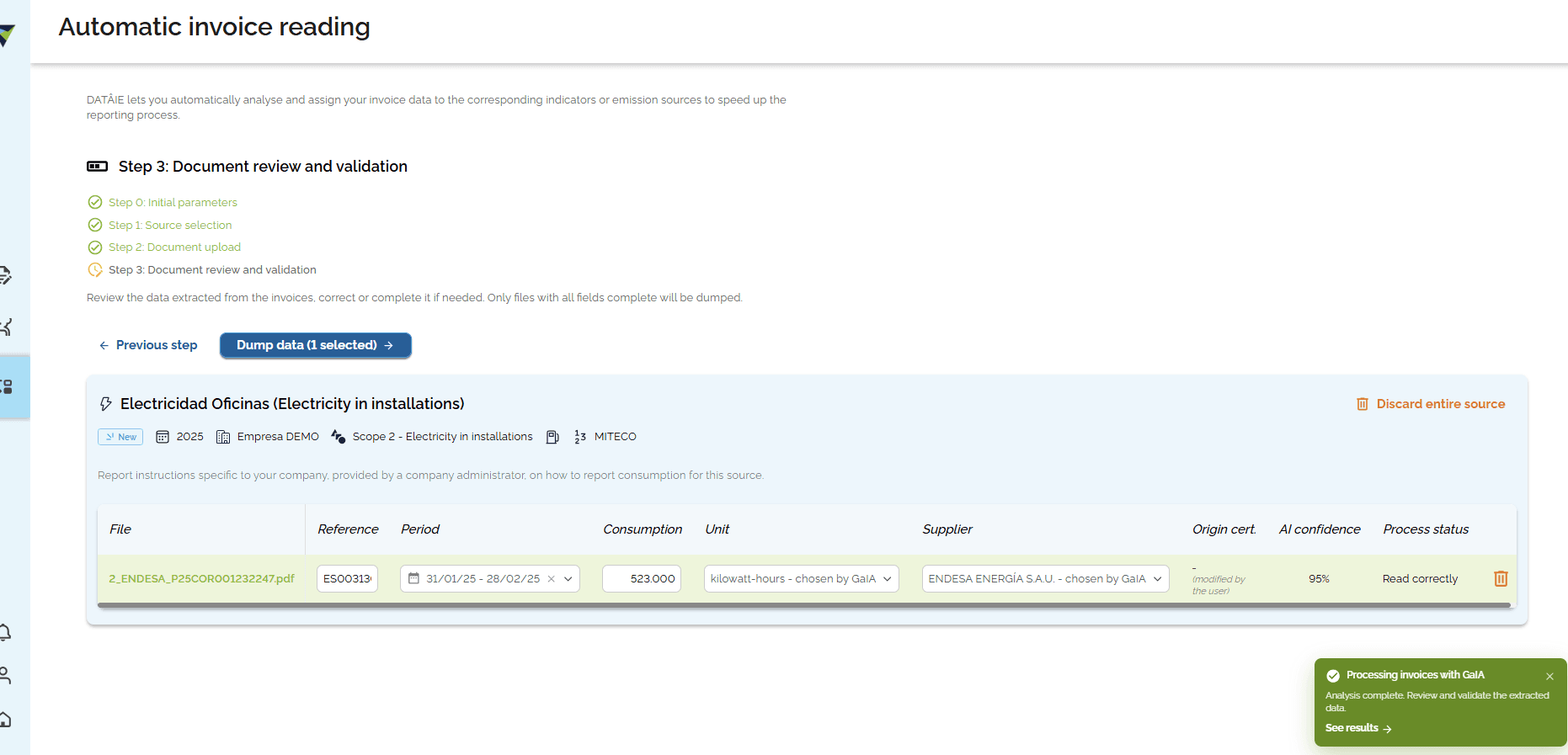The height and width of the screenshot is (755, 1568).
Task: Click Step 0: Initial parameters
Action: (x=173, y=203)
